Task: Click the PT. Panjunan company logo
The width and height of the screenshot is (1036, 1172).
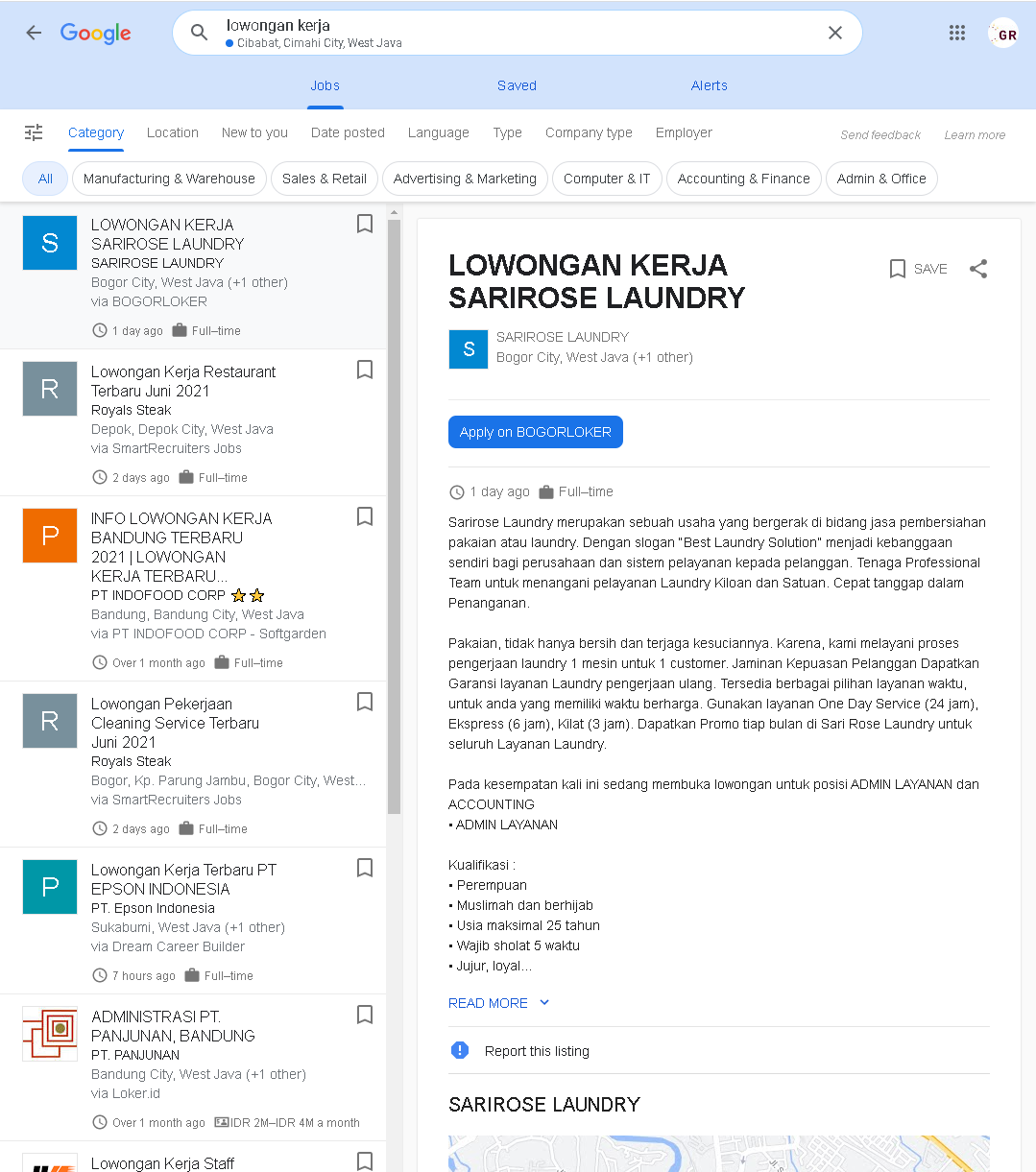Action: (x=50, y=1034)
